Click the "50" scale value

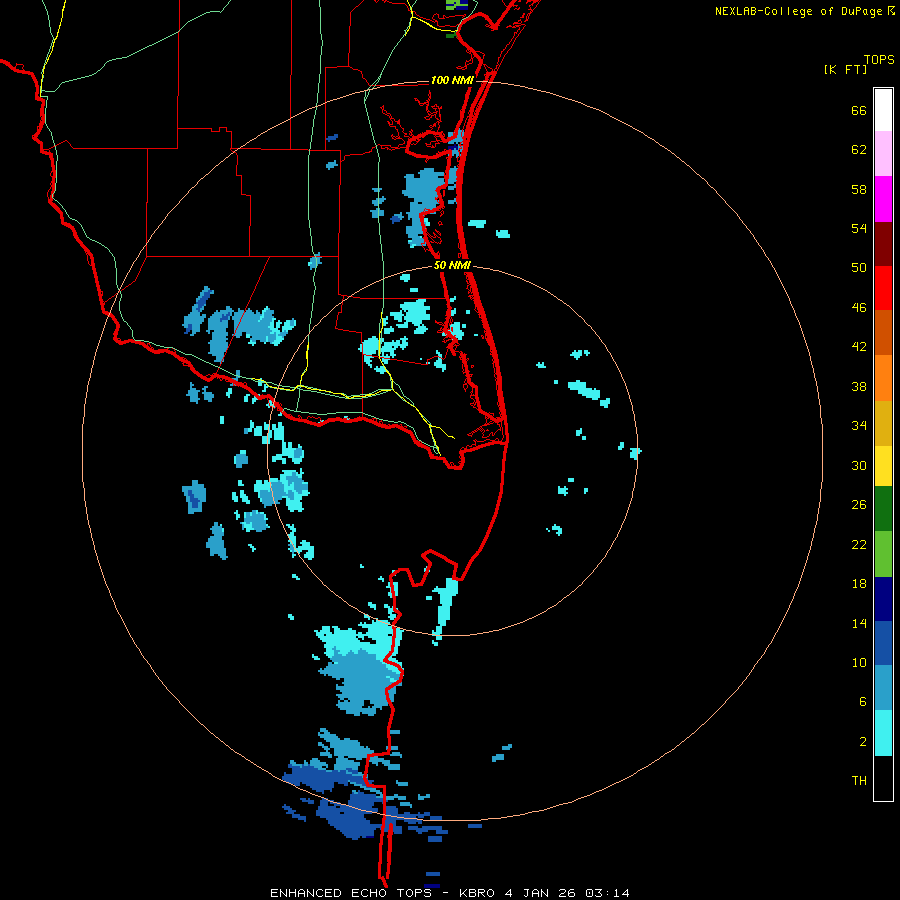859,267
